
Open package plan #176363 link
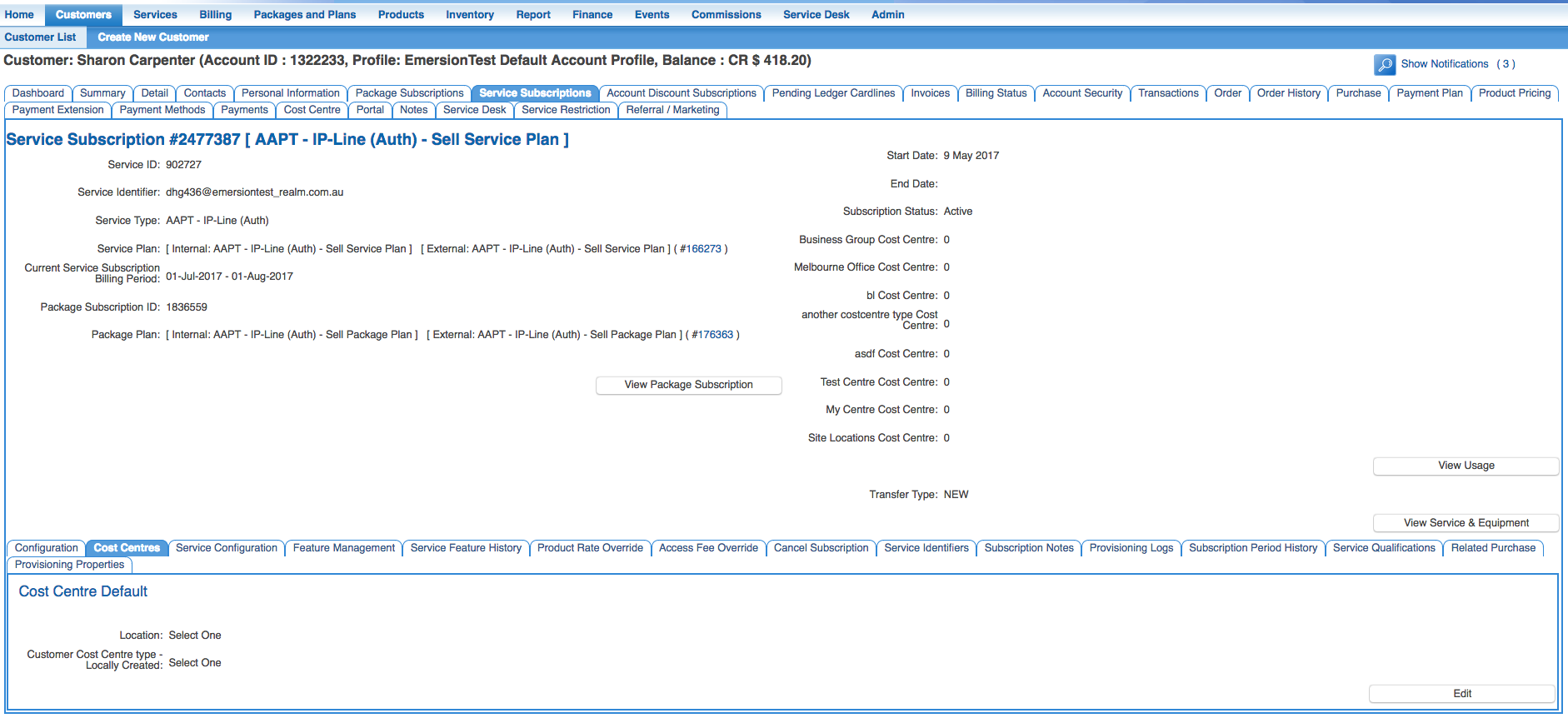[x=712, y=335]
